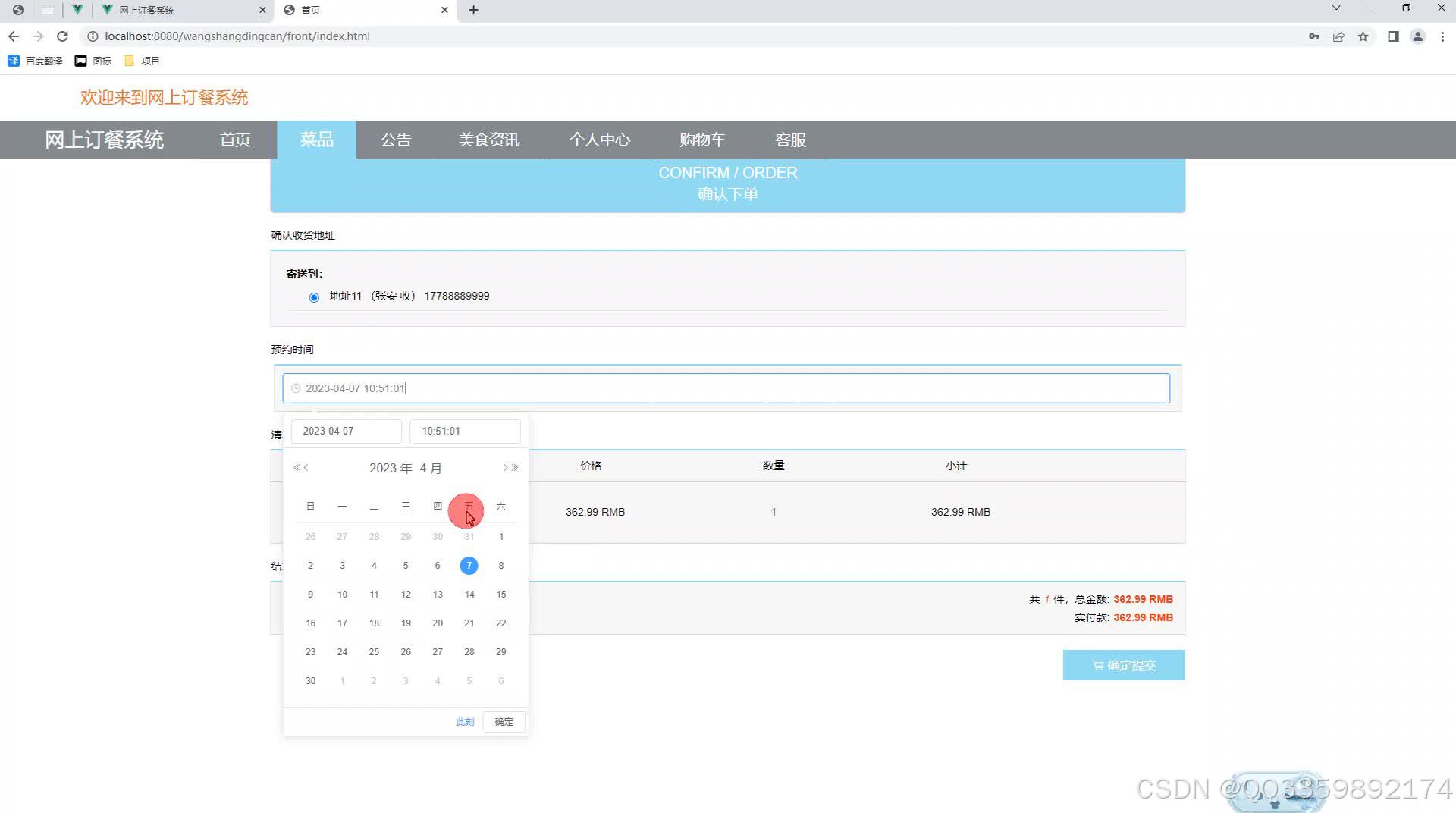Select address 地址11 radio button
Image resolution: width=1456 pixels, height=813 pixels.
pos(314,297)
